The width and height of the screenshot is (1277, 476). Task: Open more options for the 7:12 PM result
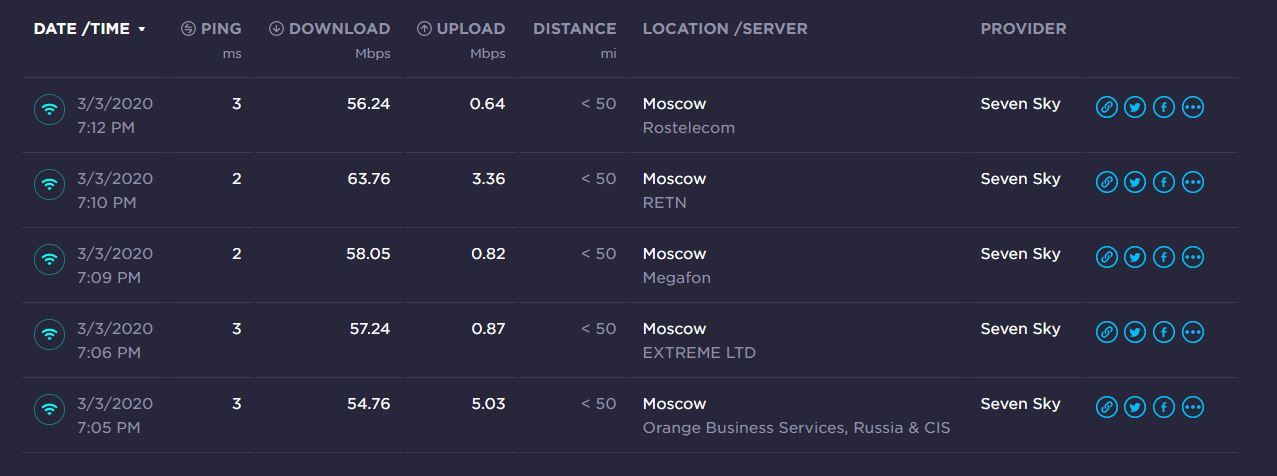1192,107
